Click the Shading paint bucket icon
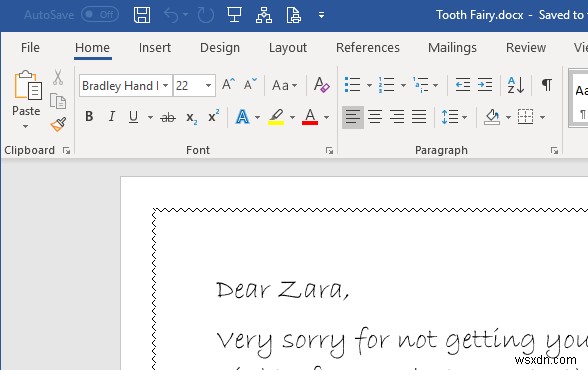The width and height of the screenshot is (588, 370). click(x=492, y=117)
